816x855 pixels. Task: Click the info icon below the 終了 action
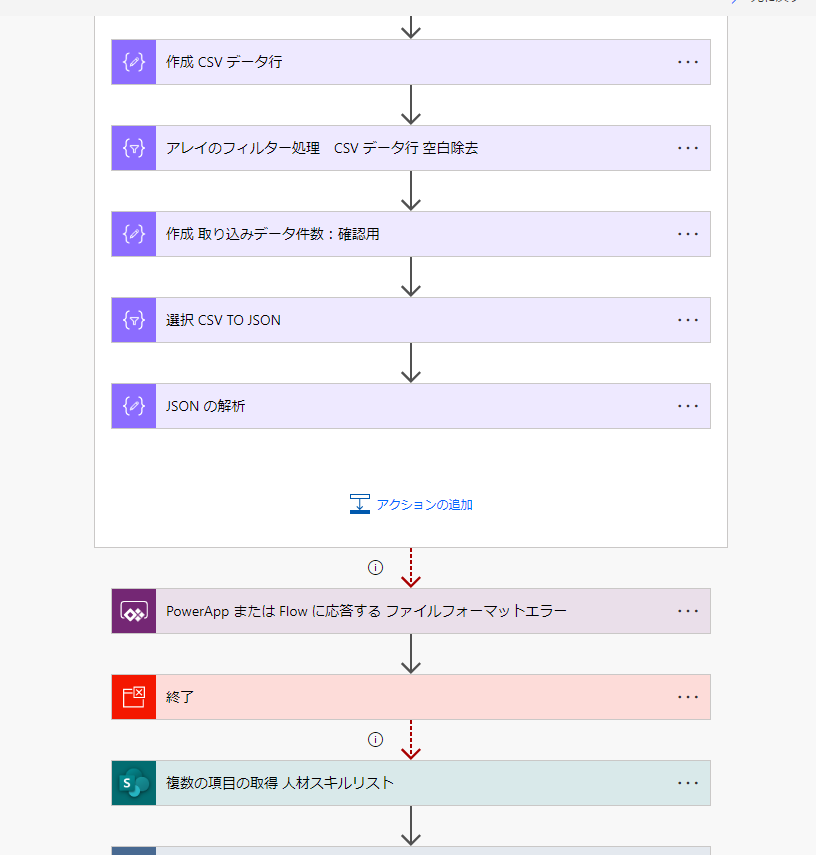(x=375, y=740)
